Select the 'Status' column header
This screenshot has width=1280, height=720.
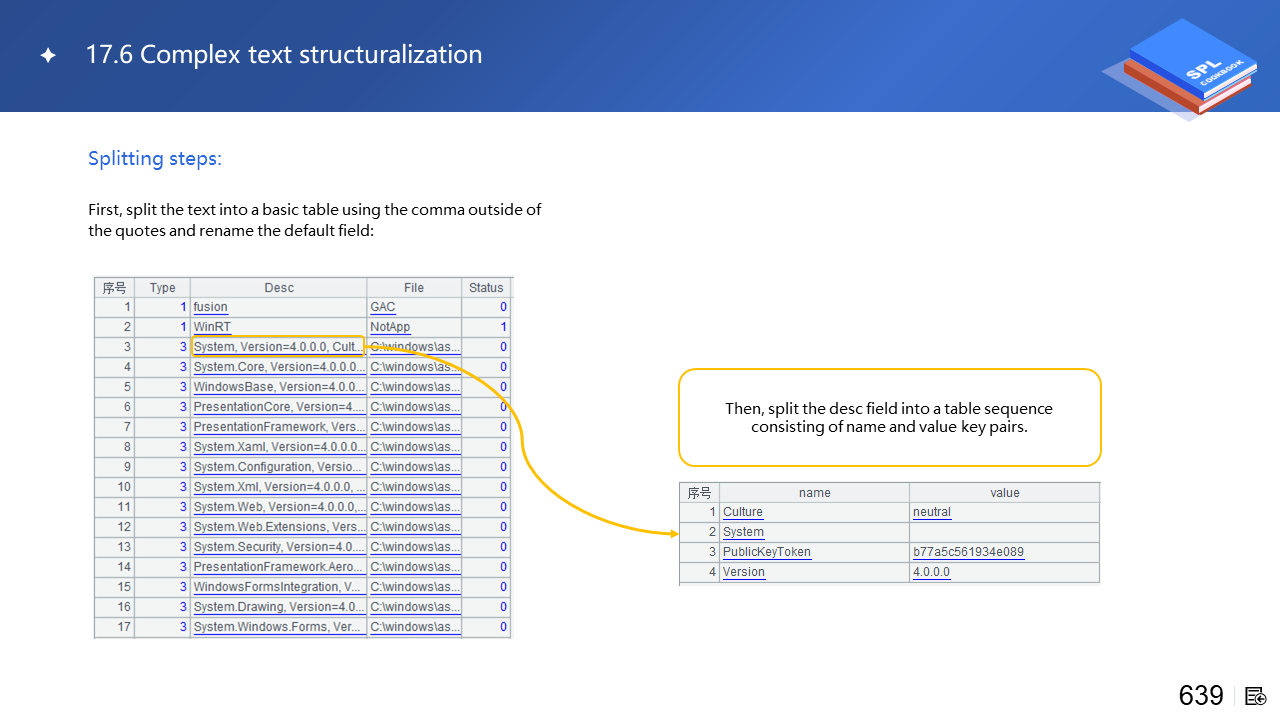[486, 288]
